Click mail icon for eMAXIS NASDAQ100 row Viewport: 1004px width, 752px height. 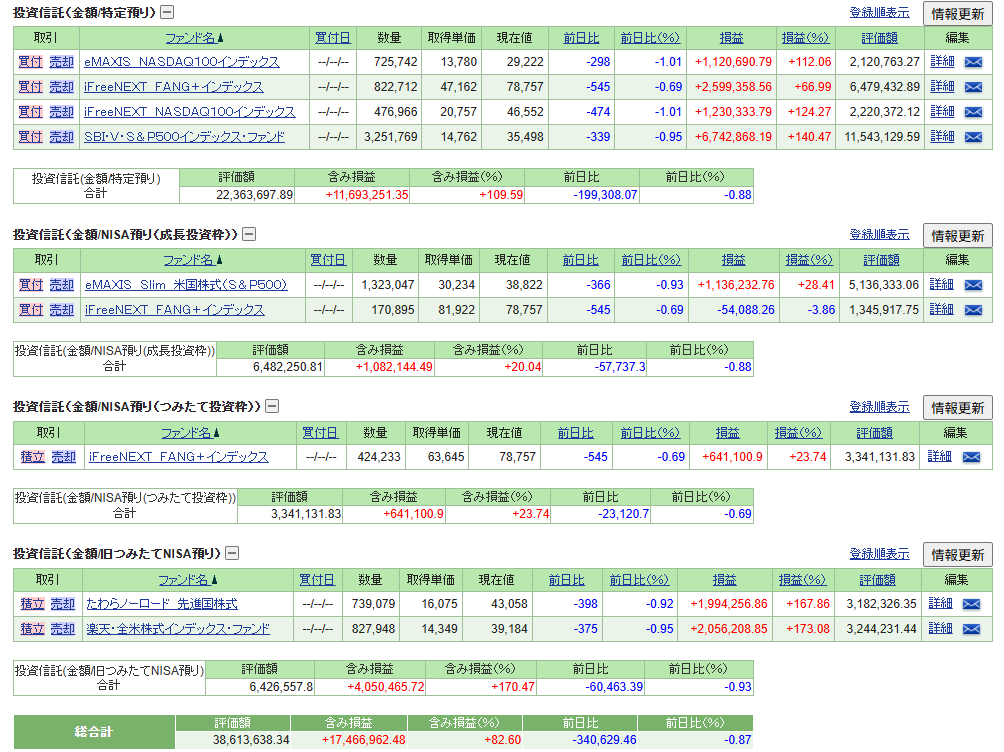click(x=972, y=62)
